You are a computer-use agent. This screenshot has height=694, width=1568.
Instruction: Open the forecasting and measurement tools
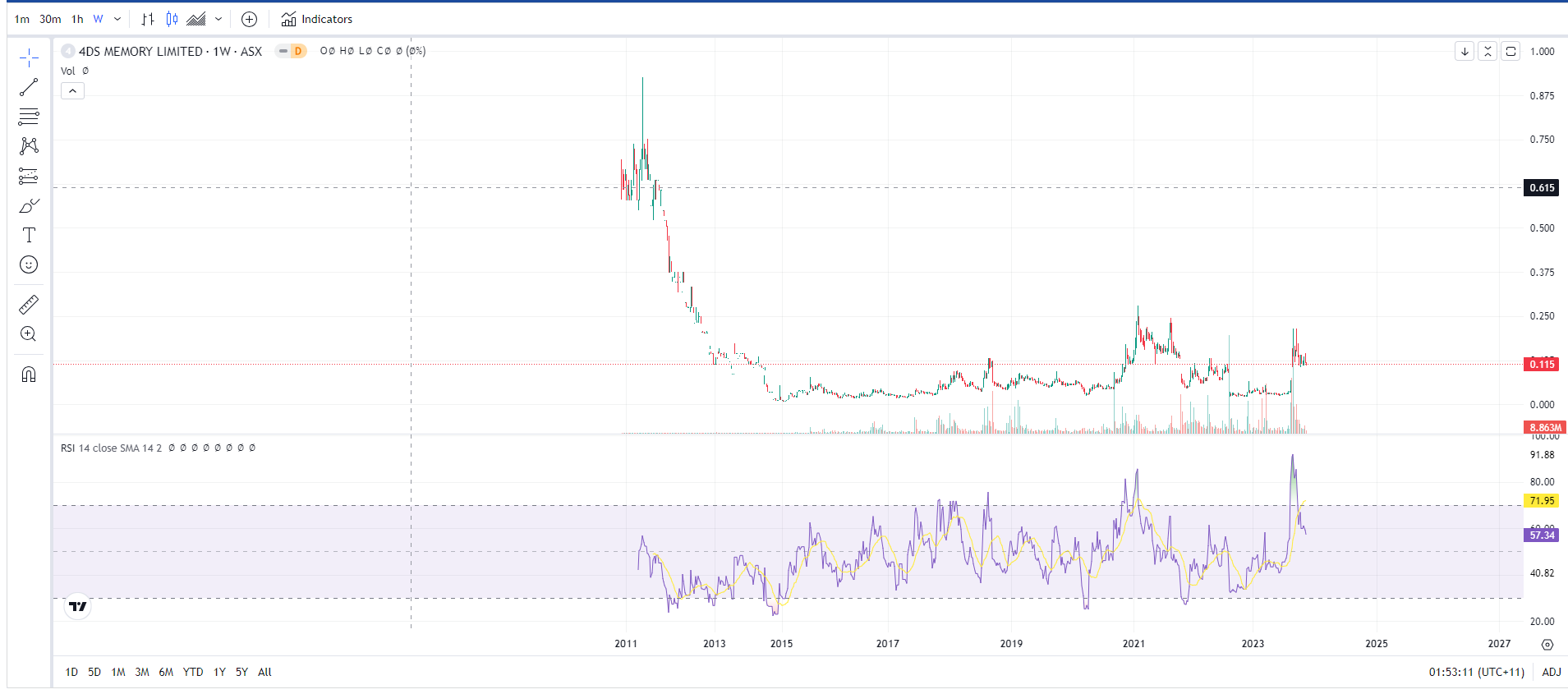29,176
